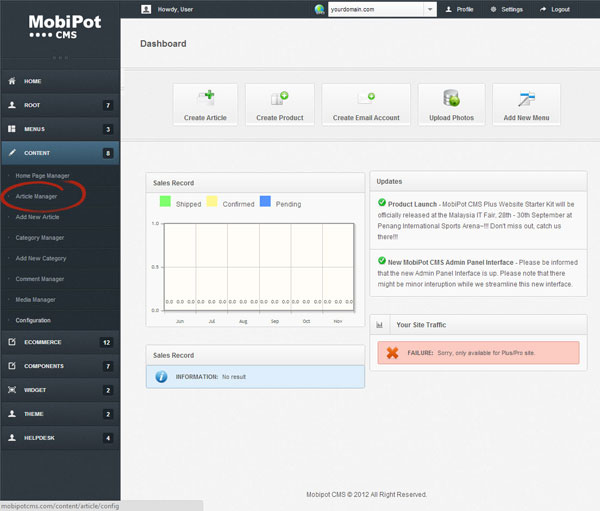Expand the Ecommerce sidebar section

[60, 342]
